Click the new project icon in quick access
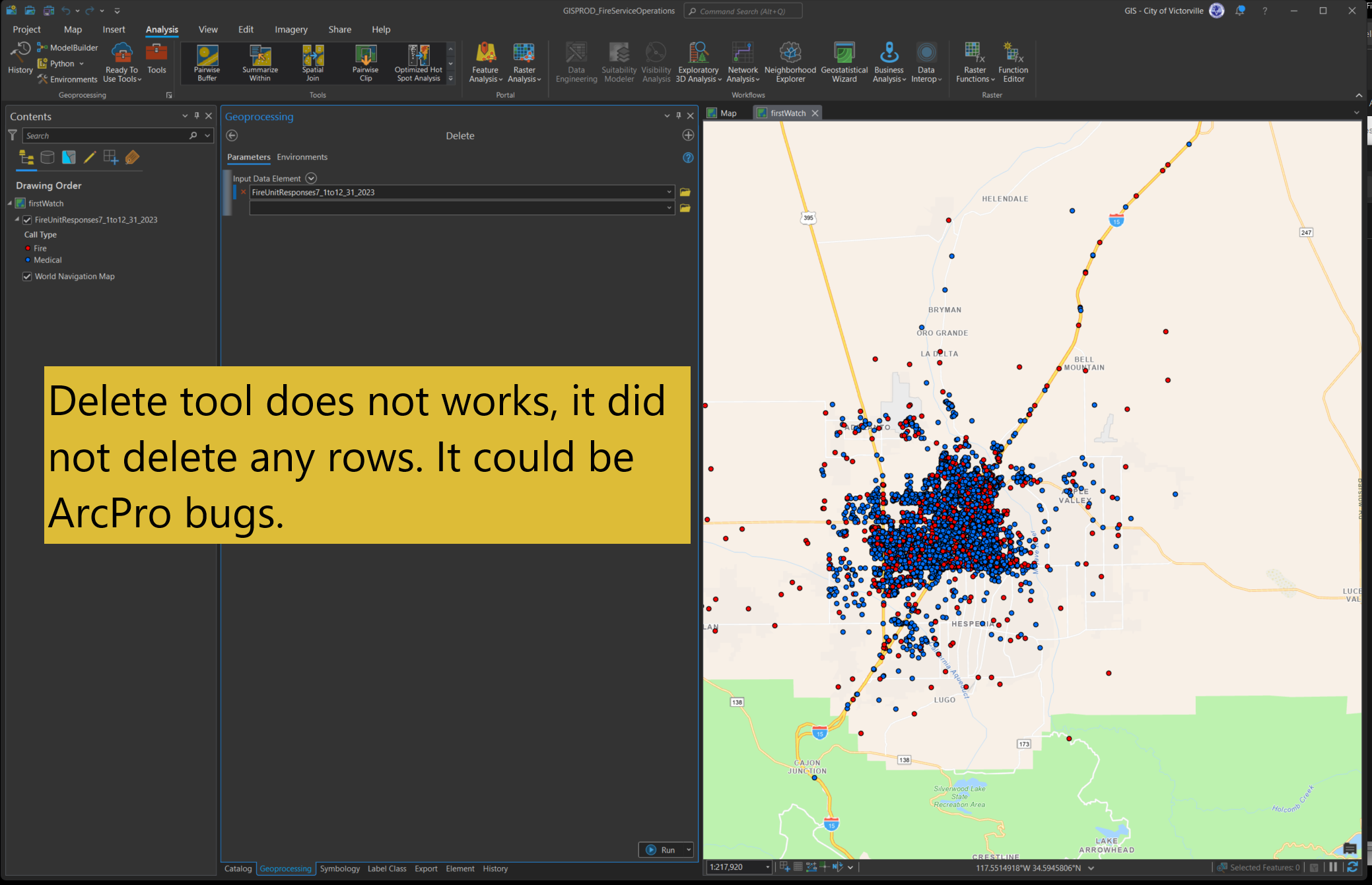The image size is (1372, 885). [x=11, y=11]
